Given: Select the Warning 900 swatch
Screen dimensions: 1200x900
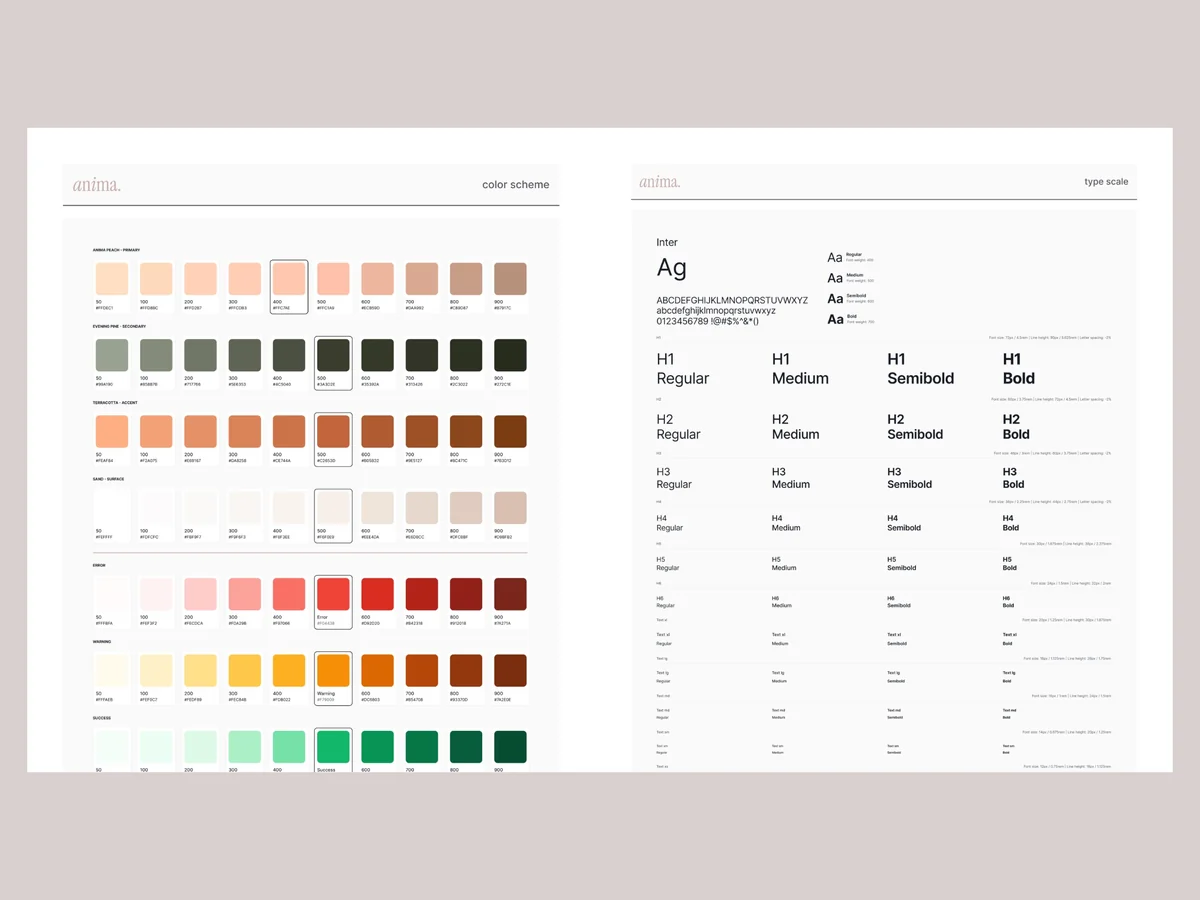Looking at the screenshot, I should point(510,670).
